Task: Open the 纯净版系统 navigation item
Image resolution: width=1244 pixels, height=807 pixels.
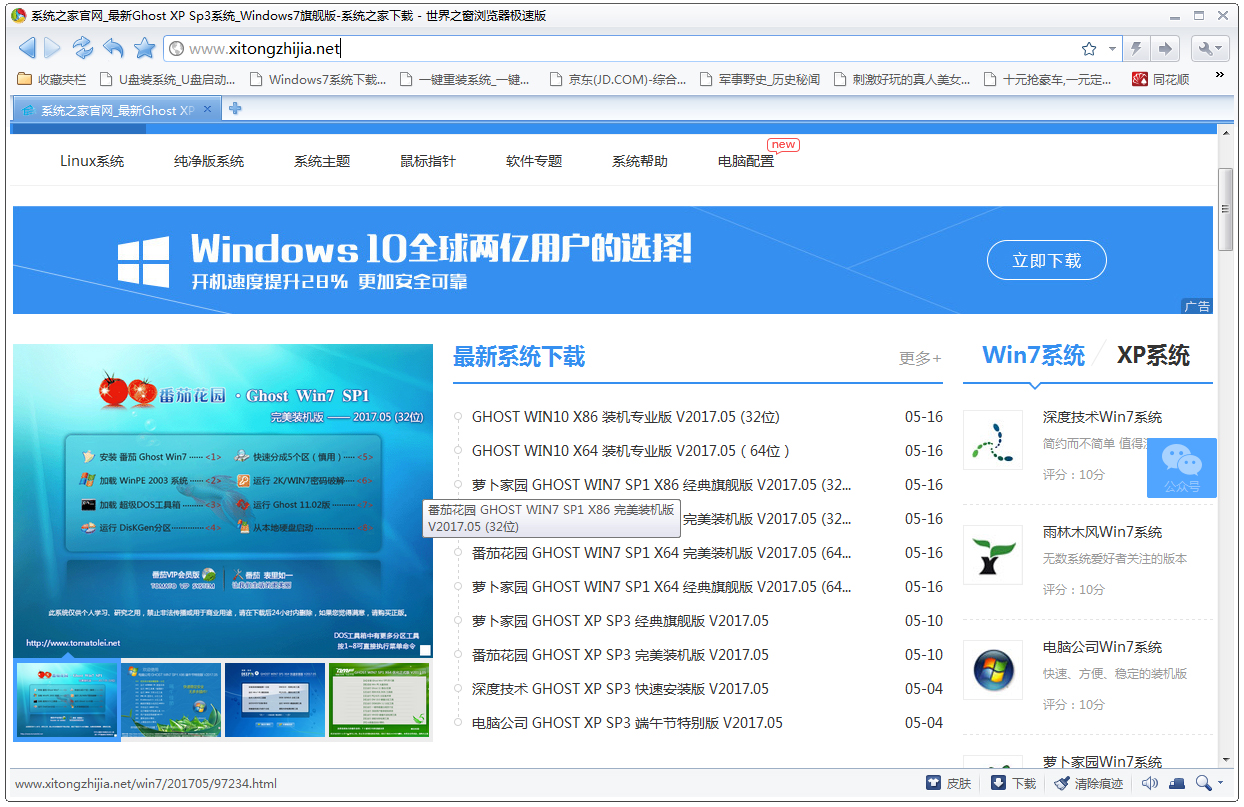Action: [209, 161]
